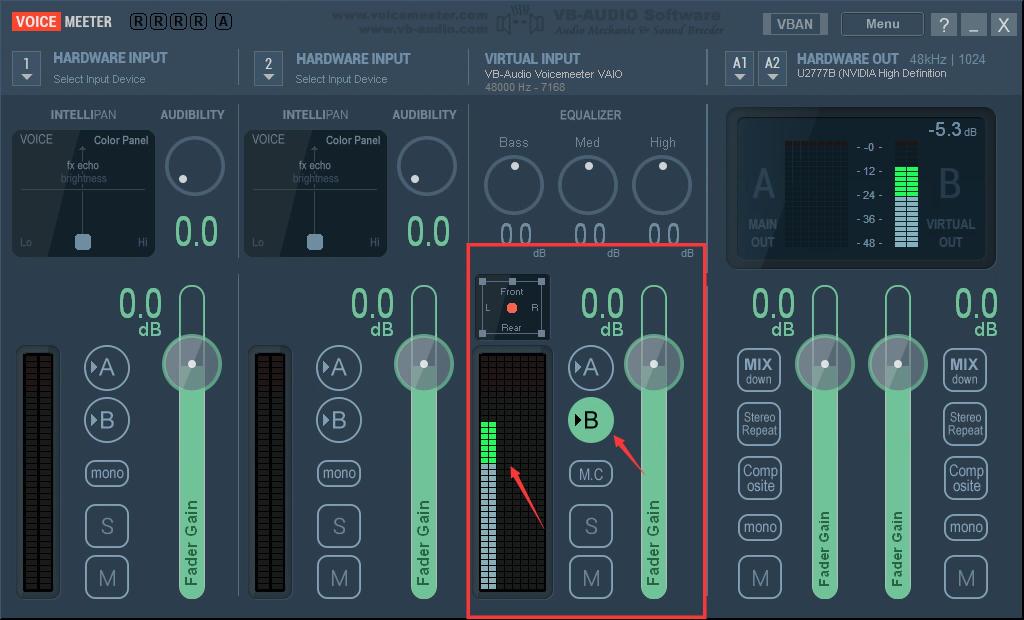1024x620 pixels.
Task: Click the Intellipan slider handle for Hardware Input 2
Action: 315,242
